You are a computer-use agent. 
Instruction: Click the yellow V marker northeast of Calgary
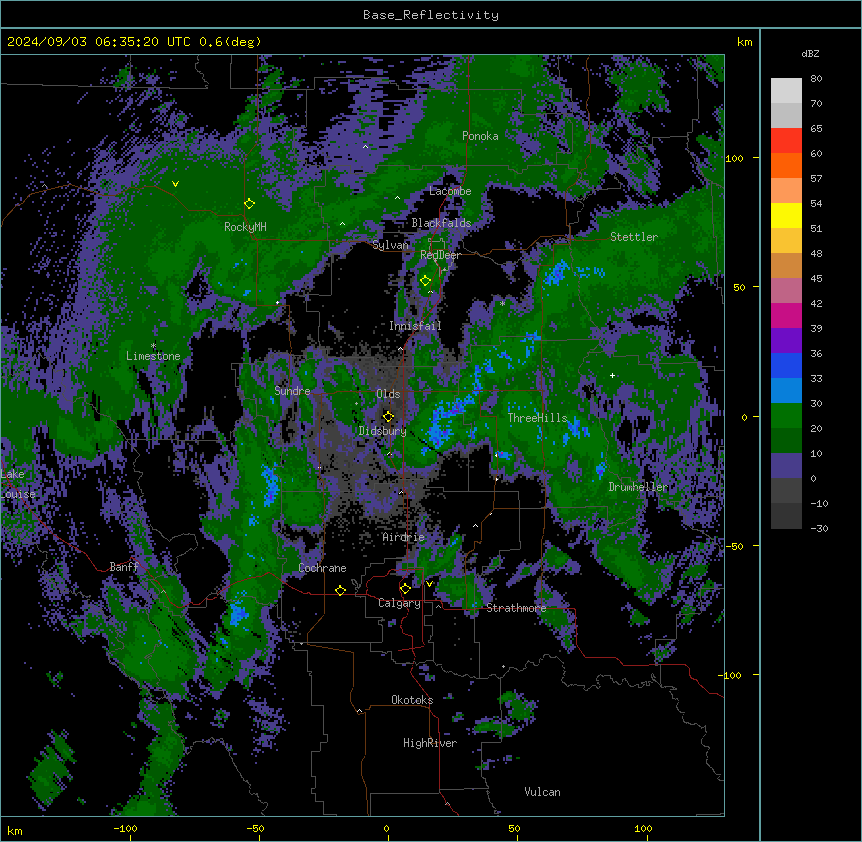pos(429,584)
